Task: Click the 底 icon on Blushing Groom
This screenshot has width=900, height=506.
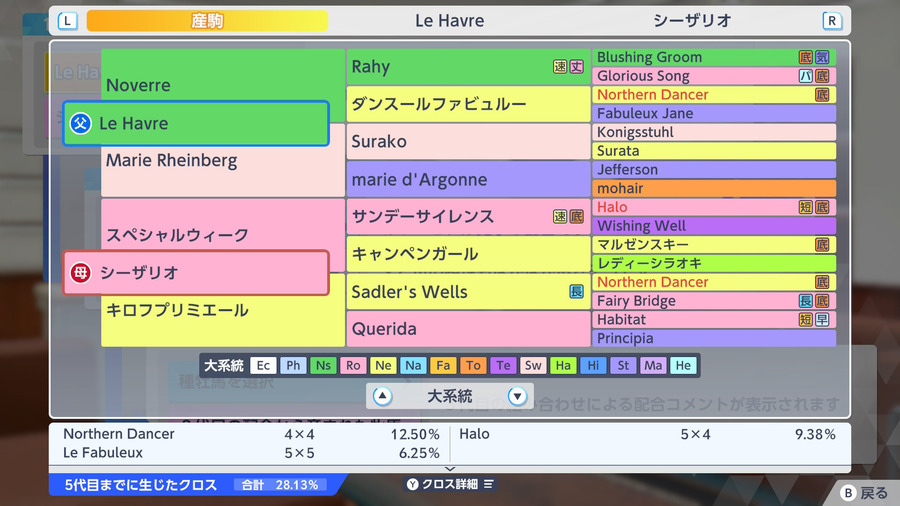Action: coord(806,57)
